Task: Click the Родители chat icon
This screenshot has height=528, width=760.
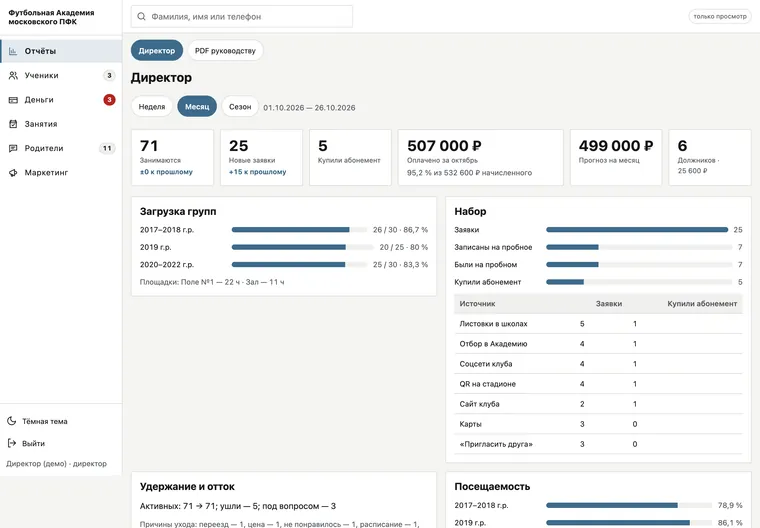Action: click(13, 148)
